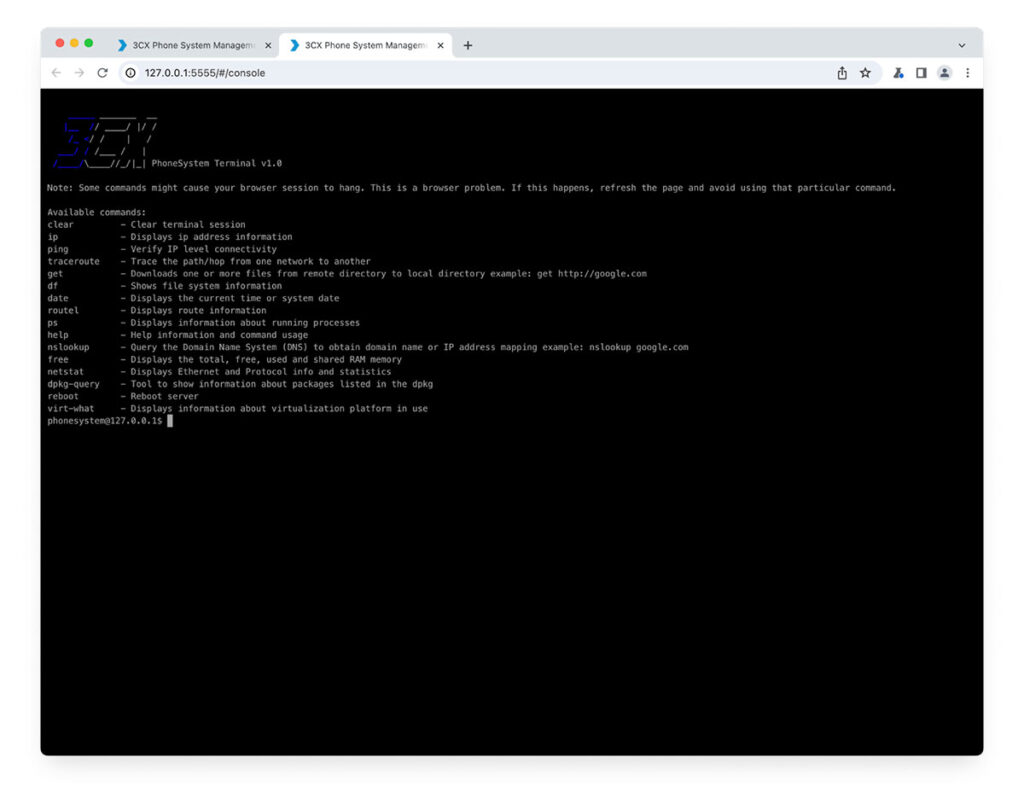Expand the tab search dropdown
The height and width of the screenshot is (809, 1024).
pyautogui.click(x=962, y=46)
